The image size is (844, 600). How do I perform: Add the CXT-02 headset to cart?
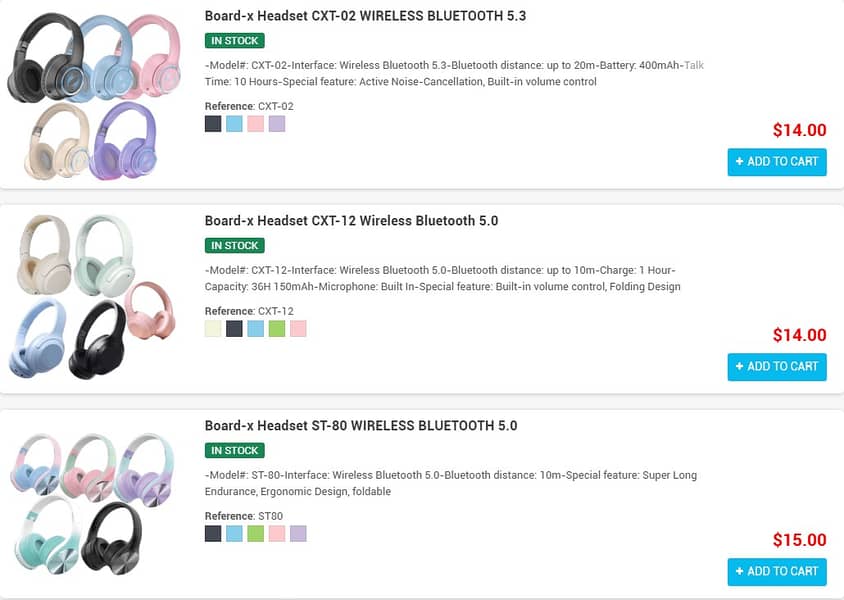click(777, 162)
